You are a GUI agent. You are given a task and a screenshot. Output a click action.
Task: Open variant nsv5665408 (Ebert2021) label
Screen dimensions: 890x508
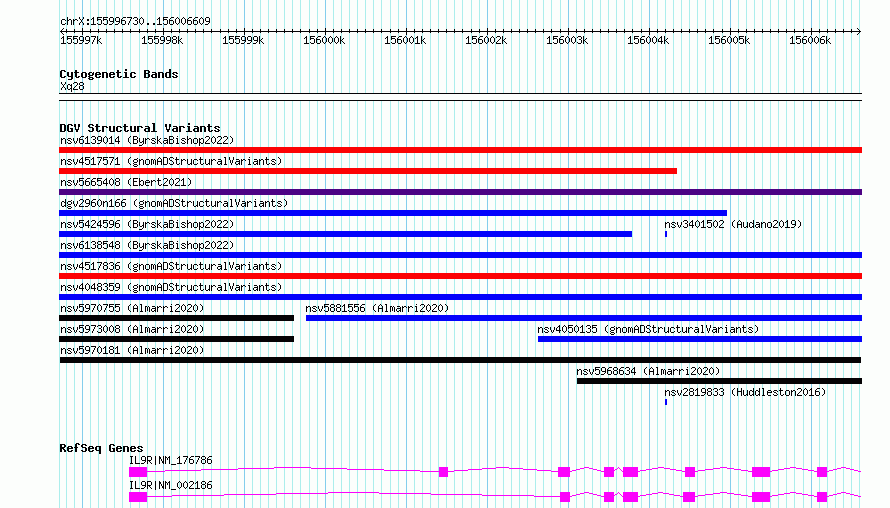[x=126, y=182]
